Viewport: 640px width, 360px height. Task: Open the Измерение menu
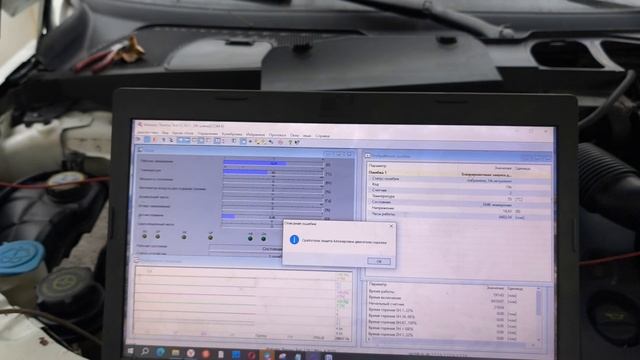(x=256, y=135)
